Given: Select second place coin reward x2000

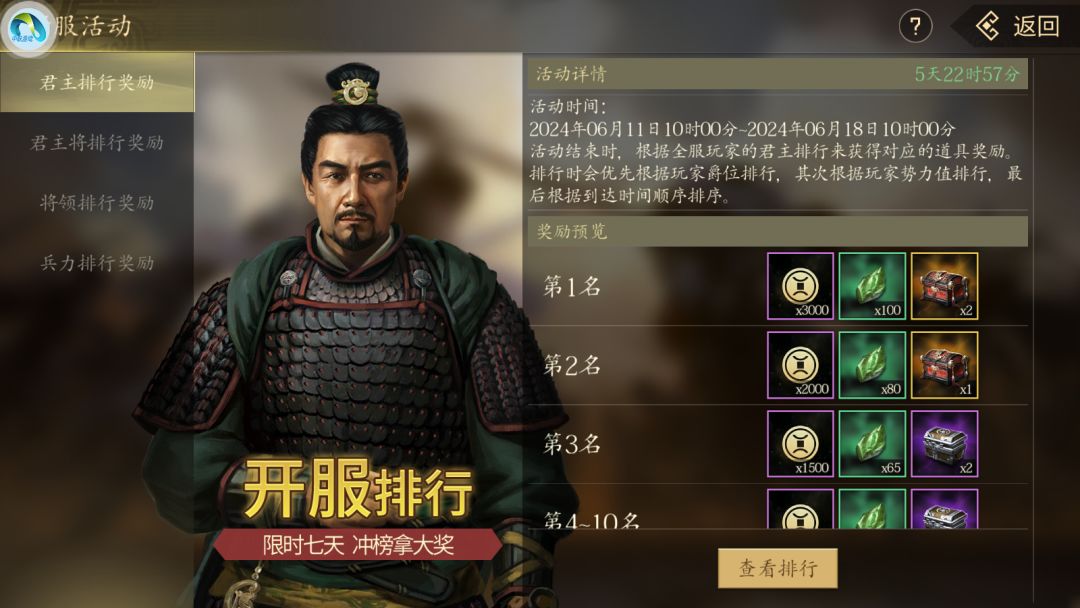Looking at the screenshot, I should pyautogui.click(x=800, y=365).
